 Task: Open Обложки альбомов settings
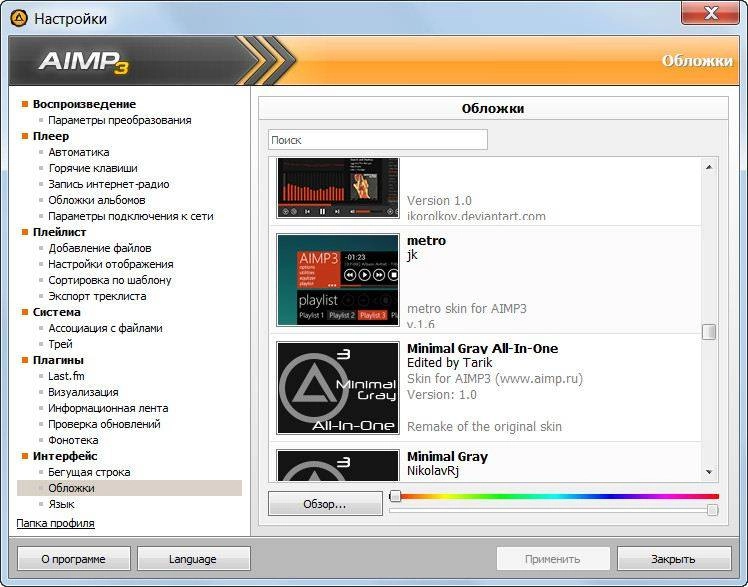pos(97,200)
